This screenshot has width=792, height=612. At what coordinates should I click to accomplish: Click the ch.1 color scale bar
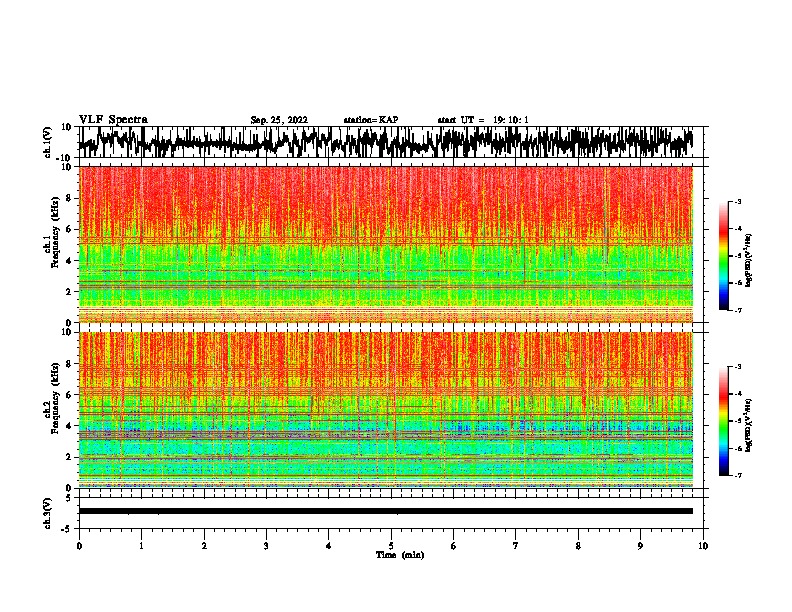click(723, 256)
